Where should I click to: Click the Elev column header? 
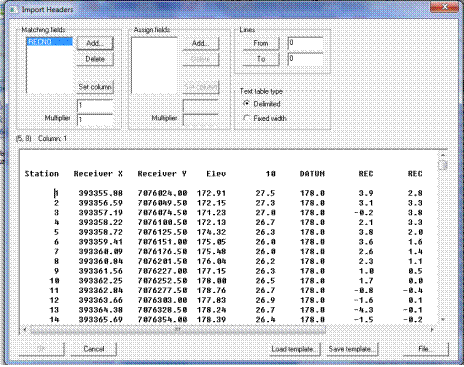point(216,174)
